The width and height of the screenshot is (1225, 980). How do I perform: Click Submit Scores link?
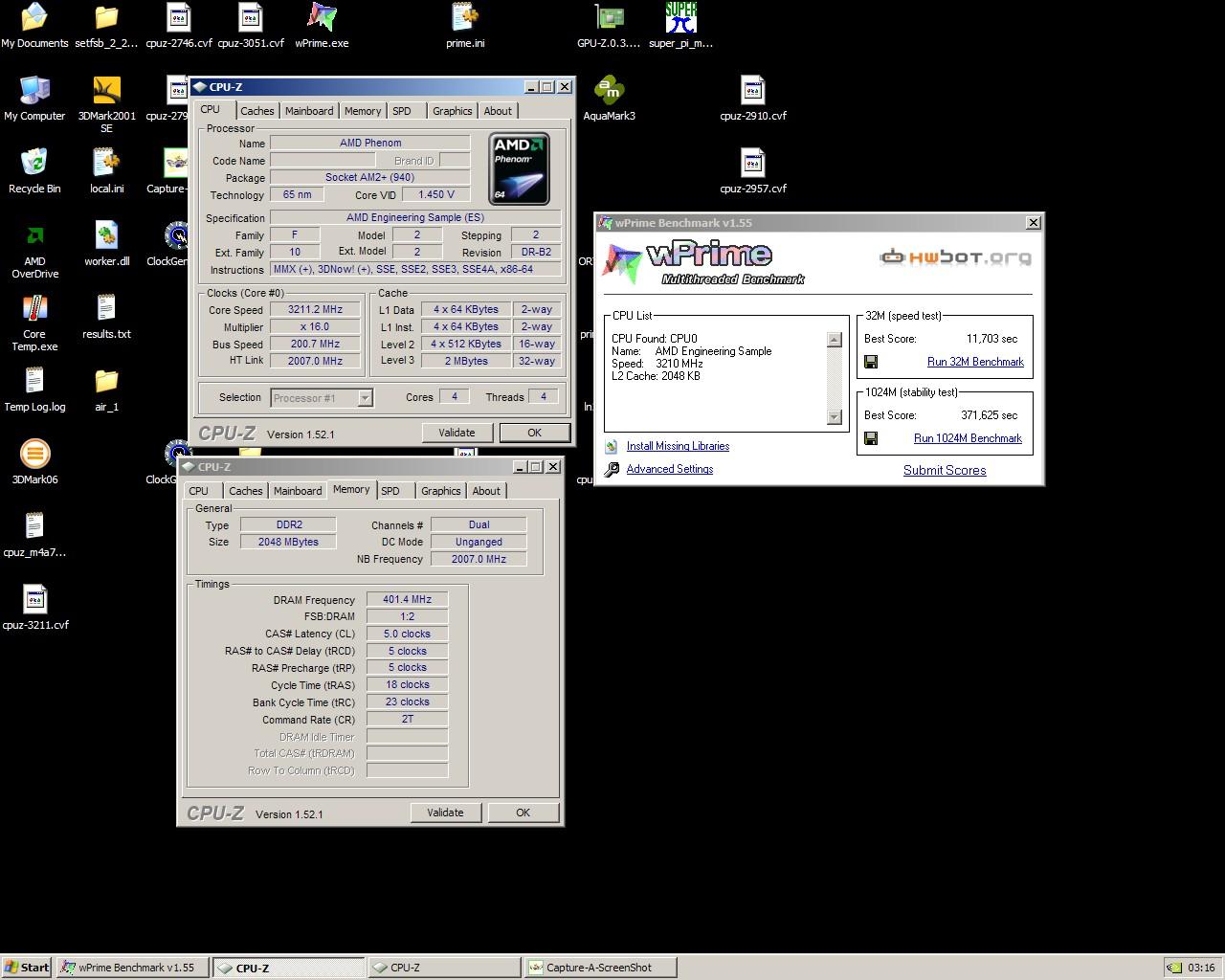coord(945,470)
